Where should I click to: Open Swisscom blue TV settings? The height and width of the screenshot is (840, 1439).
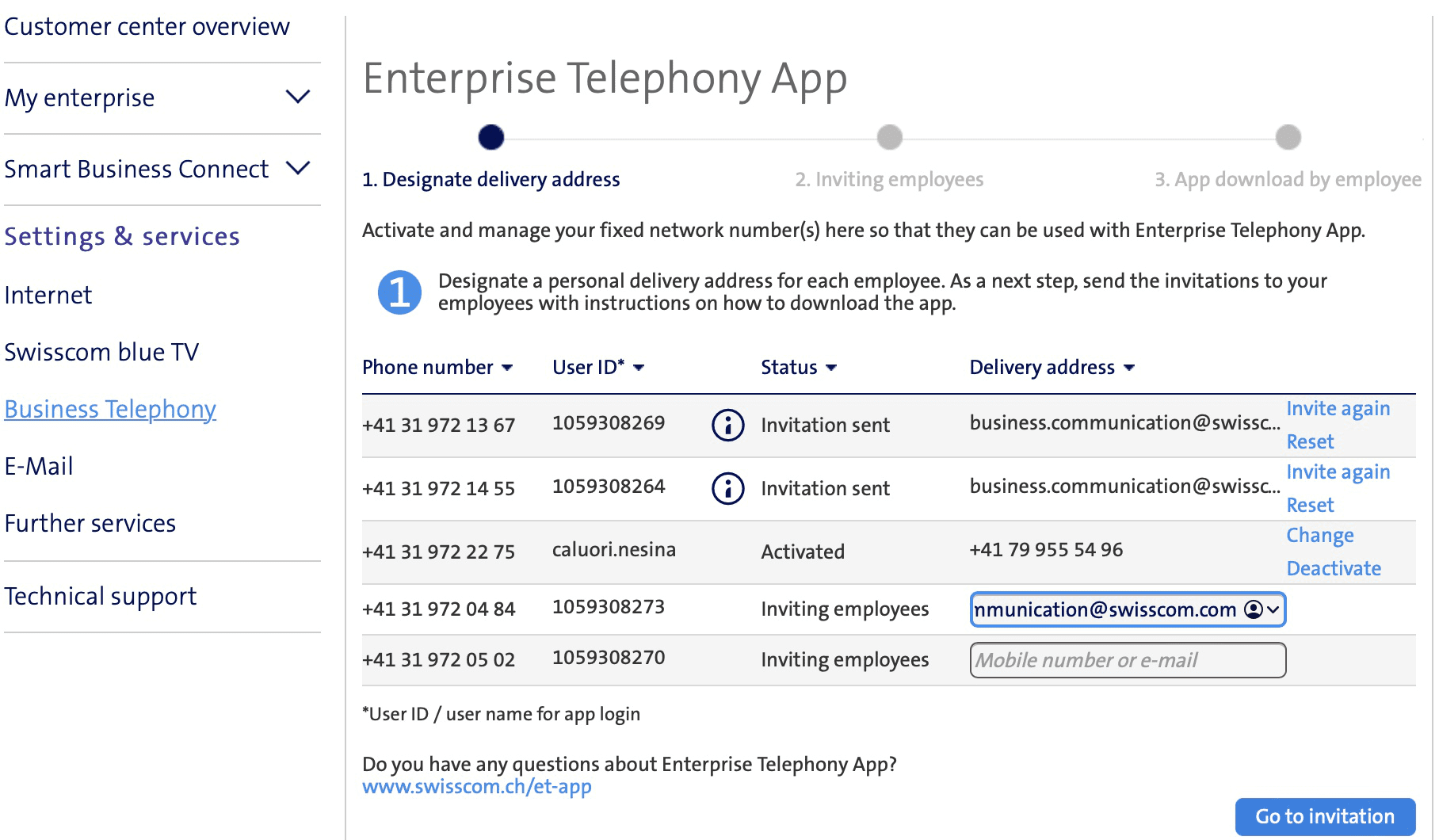pyautogui.click(x=101, y=352)
